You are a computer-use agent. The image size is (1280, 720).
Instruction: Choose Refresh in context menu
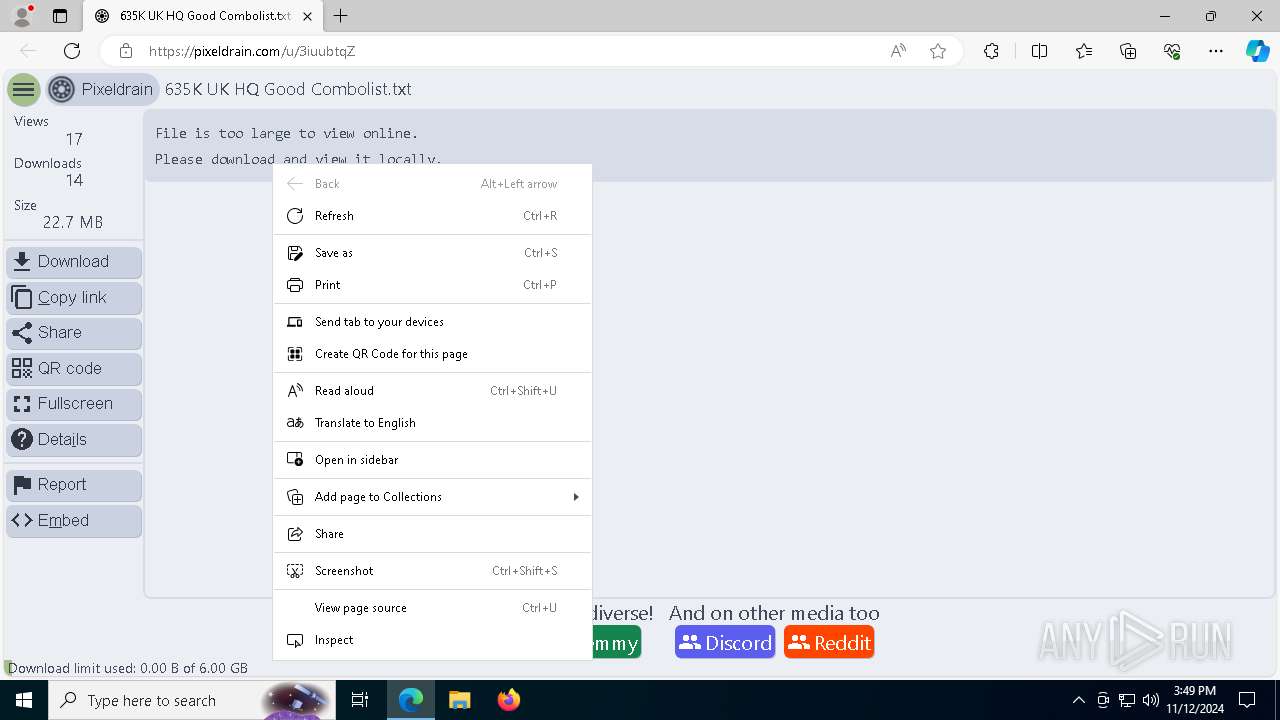pyautogui.click(x=432, y=216)
